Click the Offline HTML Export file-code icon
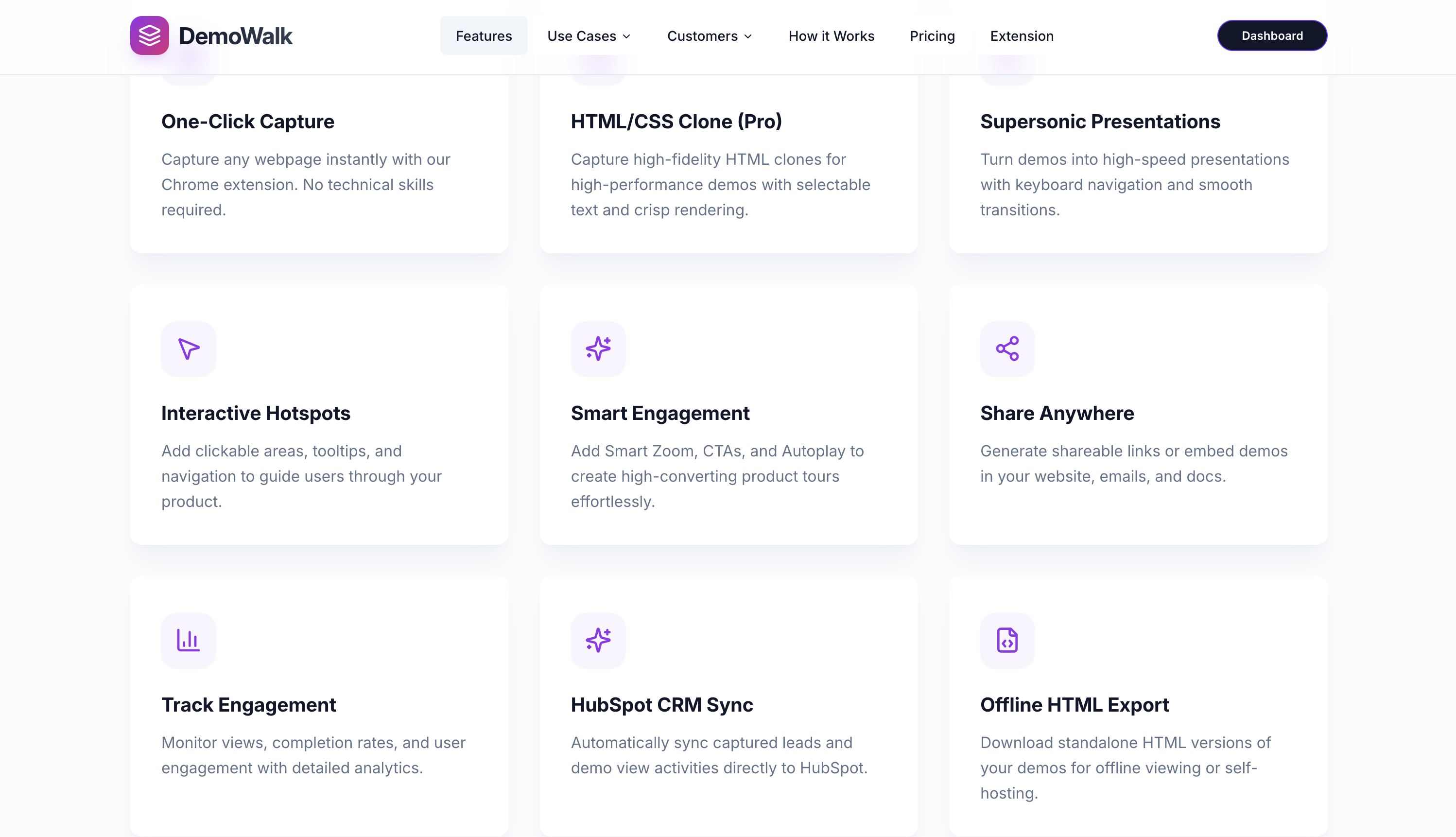Screen dimensions: 1456x837 click(x=1007, y=640)
